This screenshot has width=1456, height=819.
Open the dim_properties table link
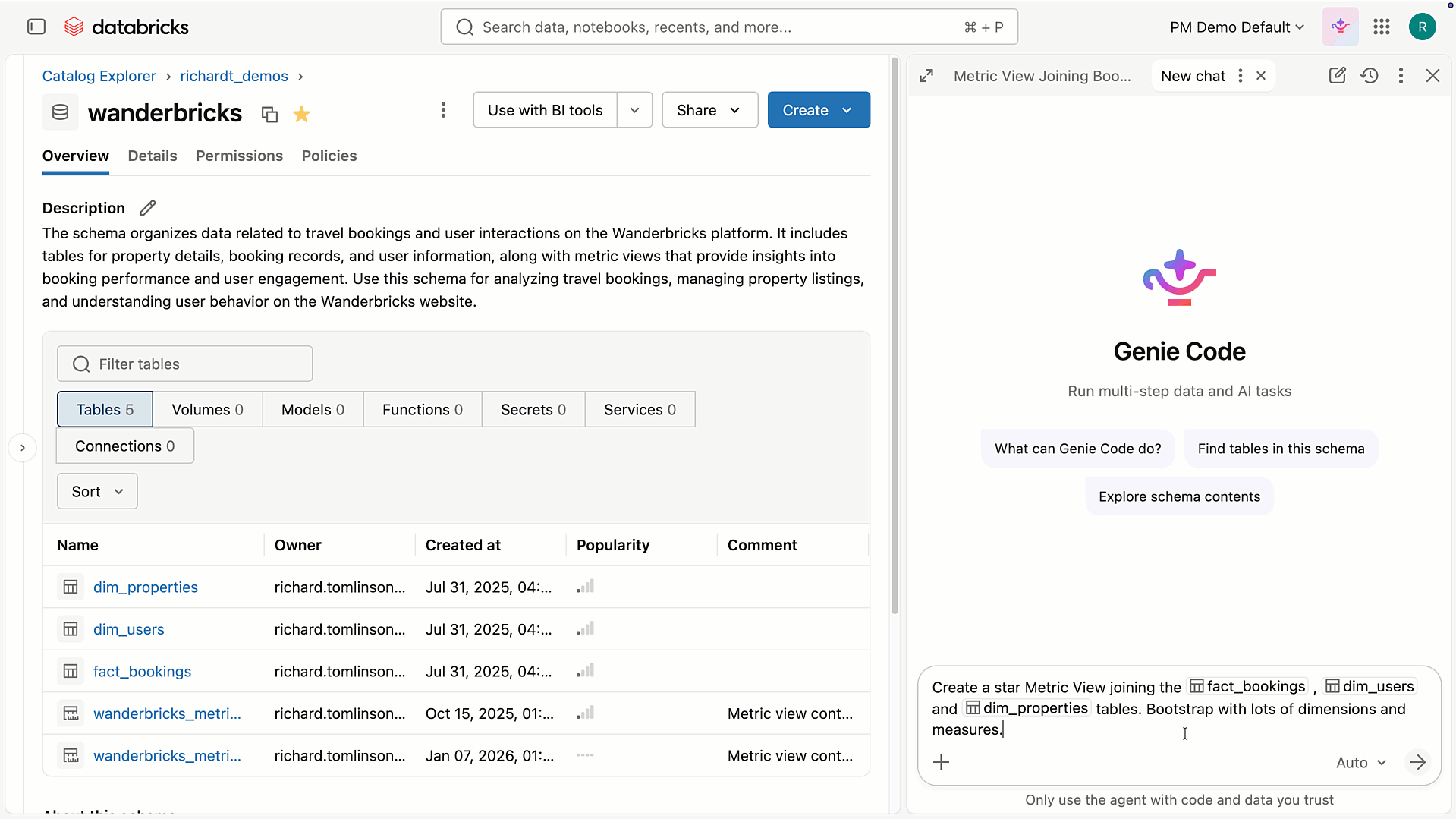146,587
